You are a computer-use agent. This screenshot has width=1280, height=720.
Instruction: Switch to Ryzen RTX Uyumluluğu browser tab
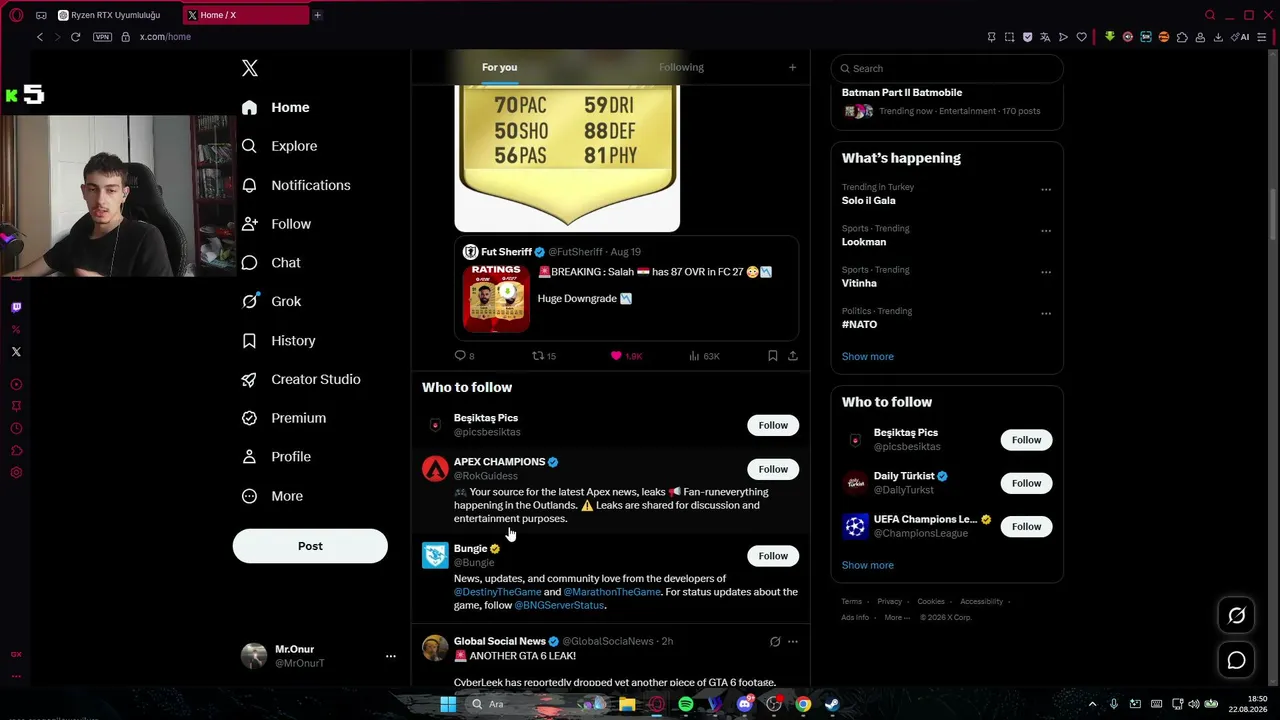point(115,15)
